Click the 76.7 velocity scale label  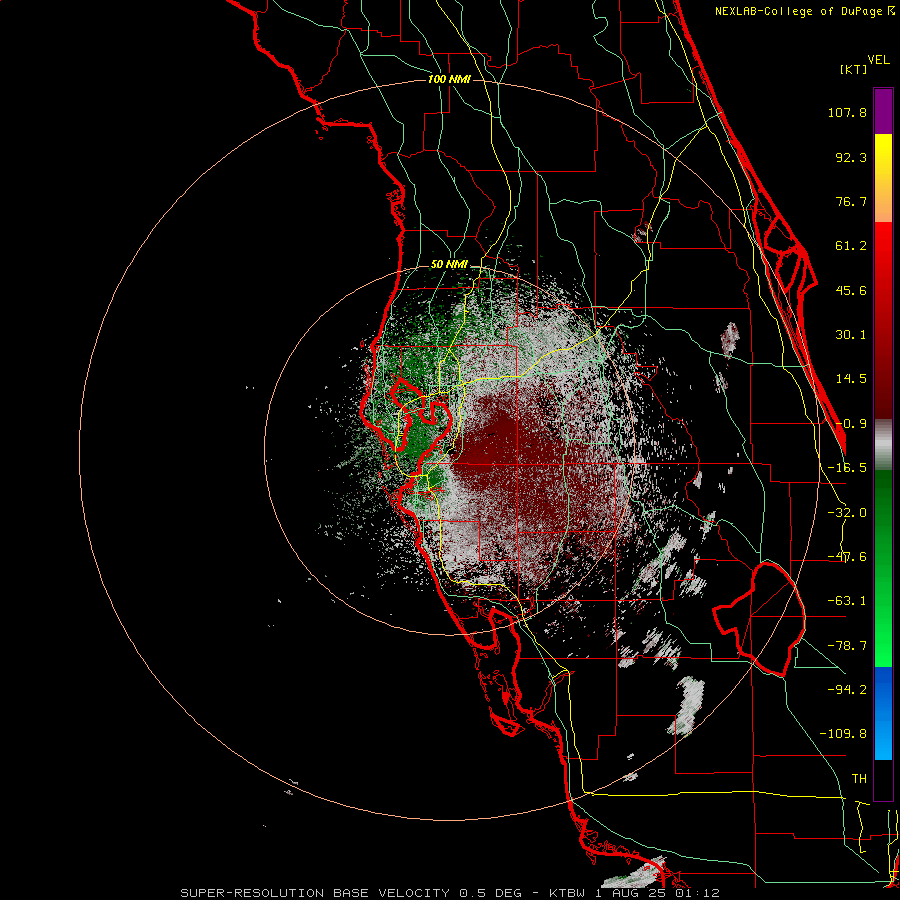(x=851, y=201)
